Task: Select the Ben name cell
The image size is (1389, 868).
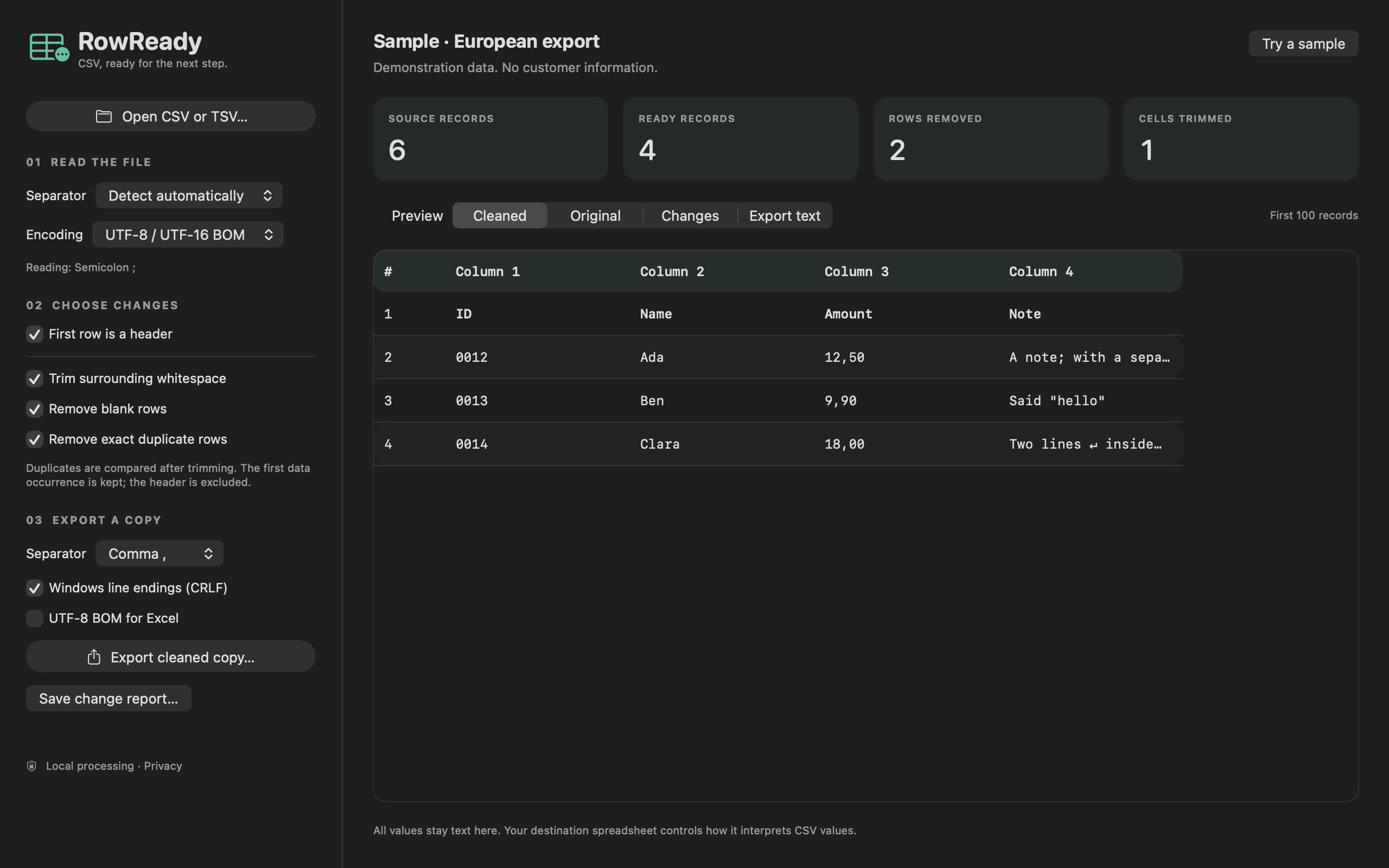Action: tap(652, 401)
